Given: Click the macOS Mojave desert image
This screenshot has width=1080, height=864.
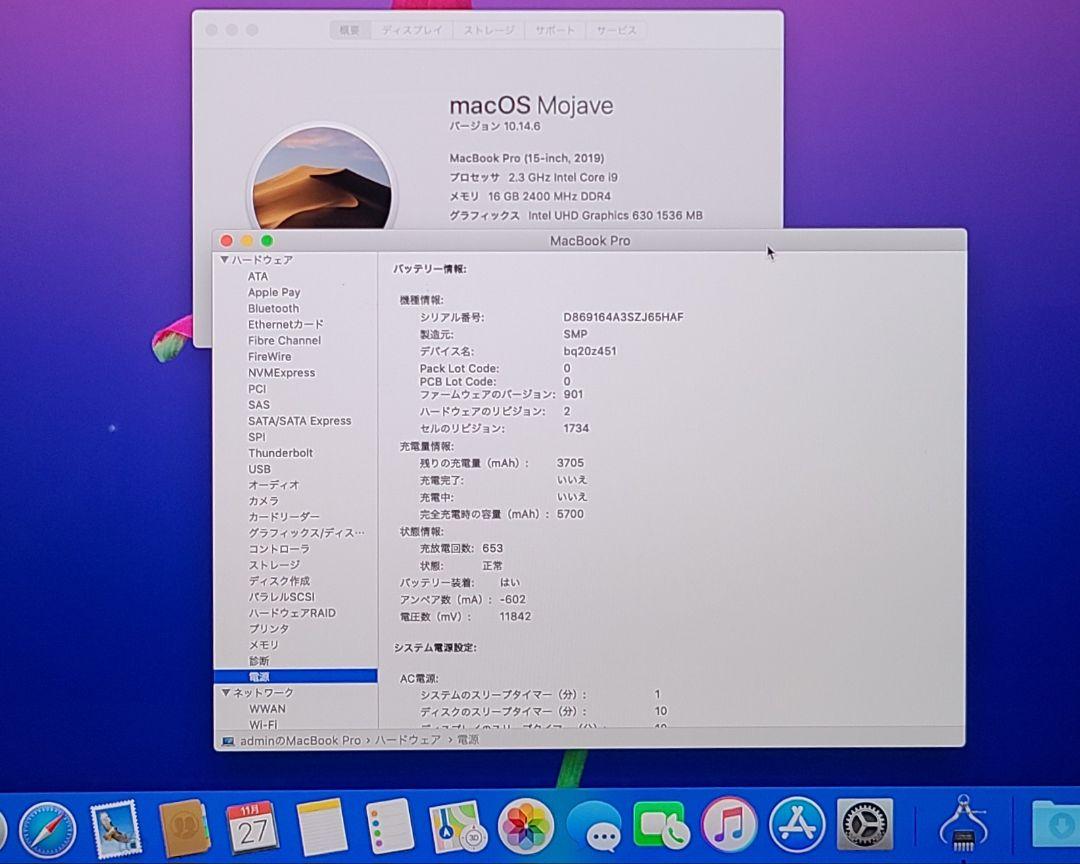Looking at the screenshot, I should (x=322, y=179).
